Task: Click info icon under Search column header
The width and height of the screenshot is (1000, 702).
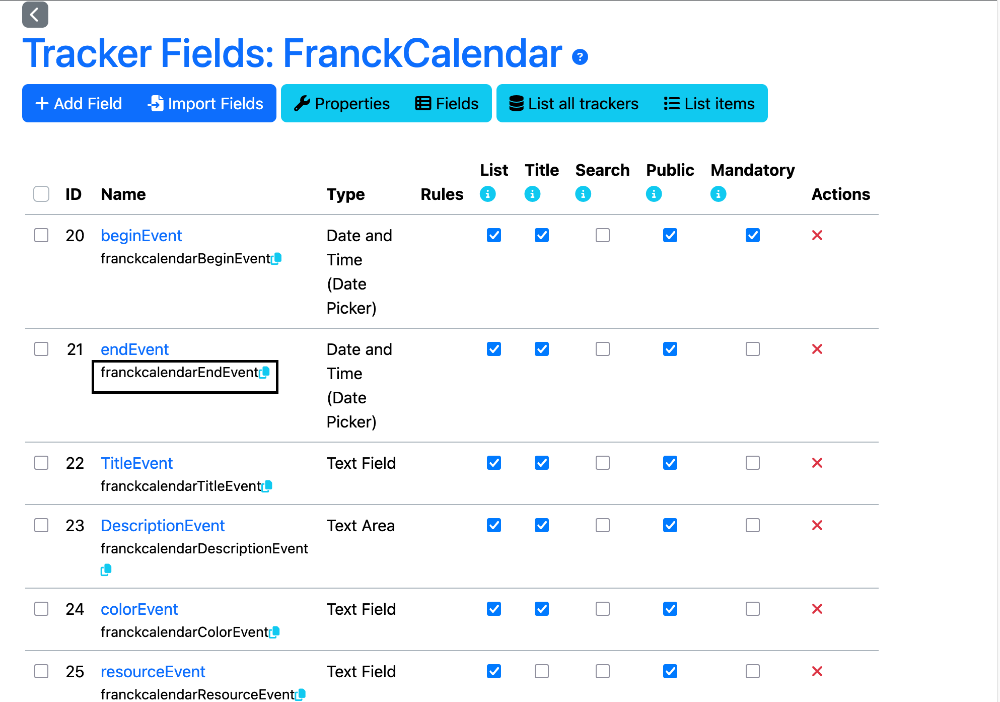Action: coord(583,194)
